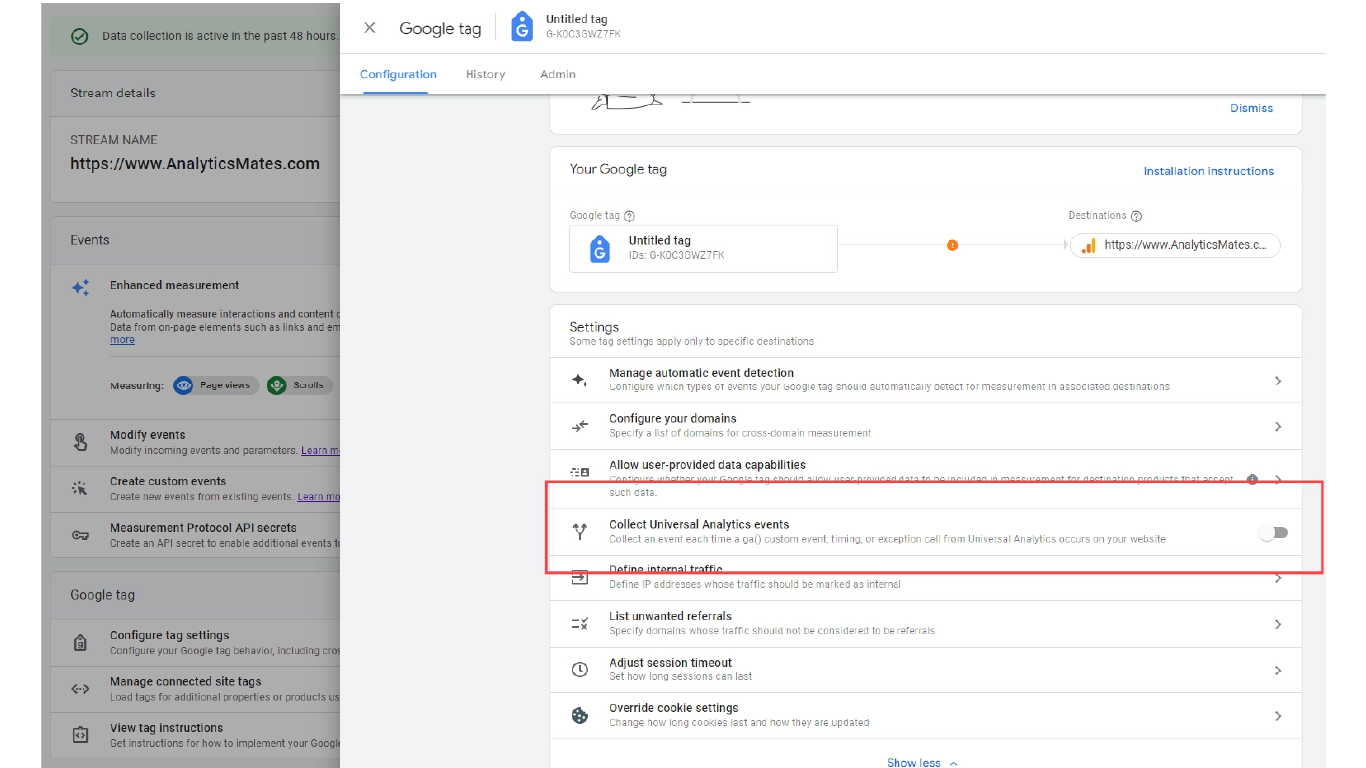Viewport: 1366px width, 768px height.
Task: Close the Google tag panel
Action: (370, 28)
